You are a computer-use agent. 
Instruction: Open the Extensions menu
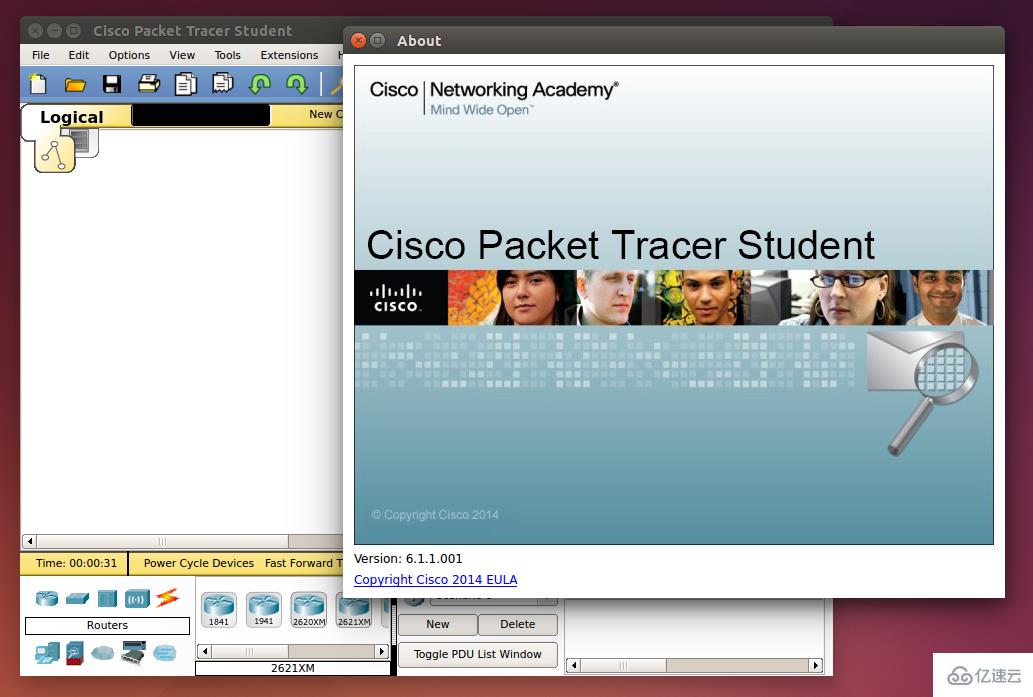[289, 55]
